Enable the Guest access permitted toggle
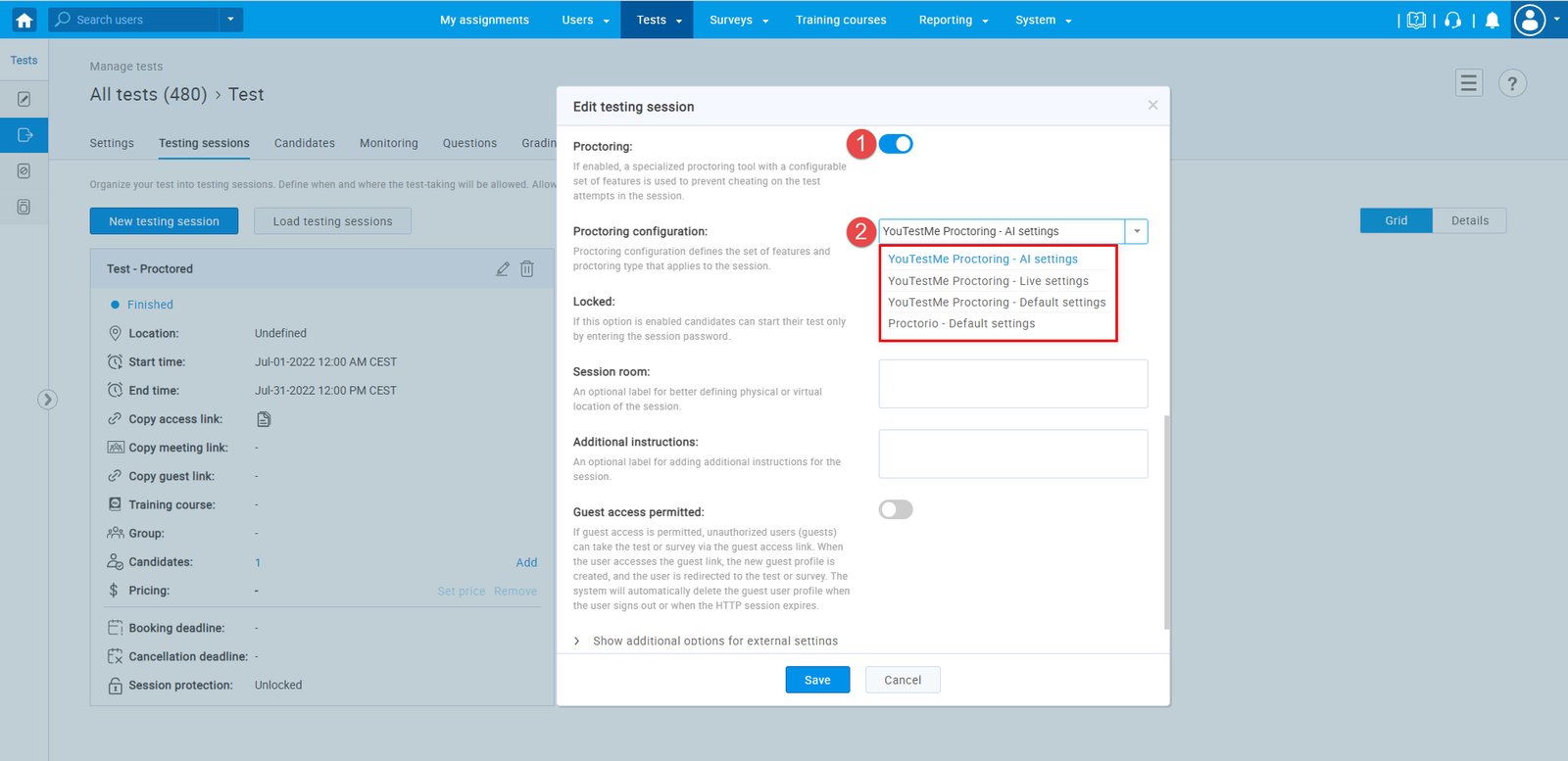Viewport: 1568px width, 761px height. (896, 509)
